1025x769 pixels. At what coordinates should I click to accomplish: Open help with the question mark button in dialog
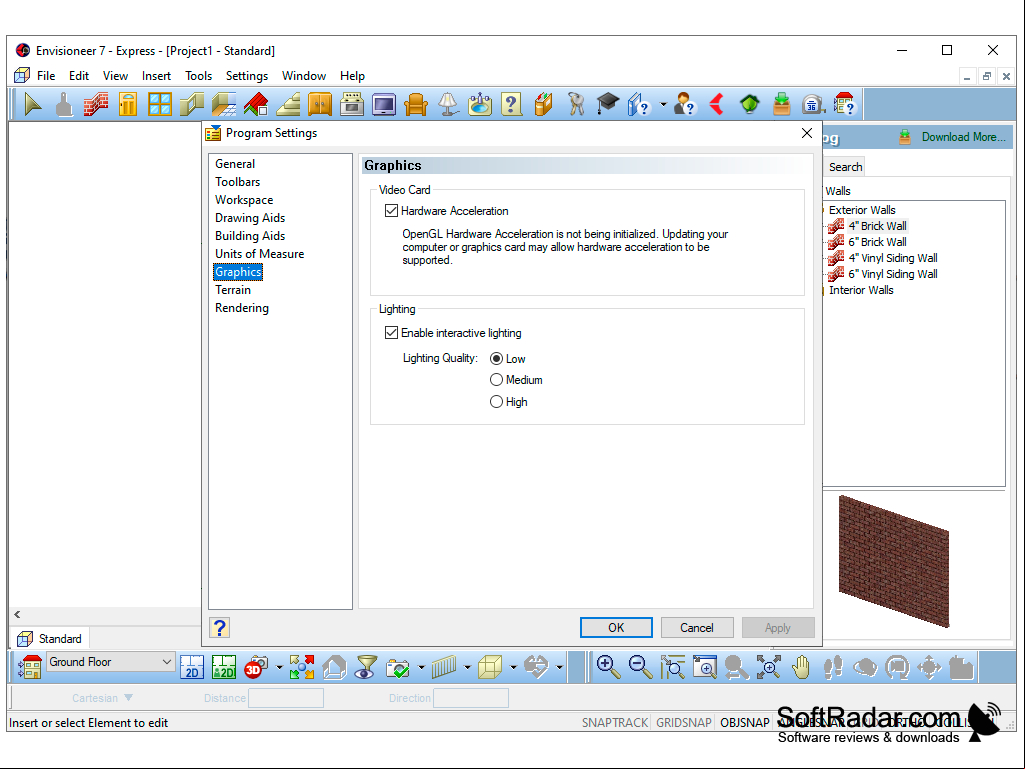pyautogui.click(x=220, y=628)
